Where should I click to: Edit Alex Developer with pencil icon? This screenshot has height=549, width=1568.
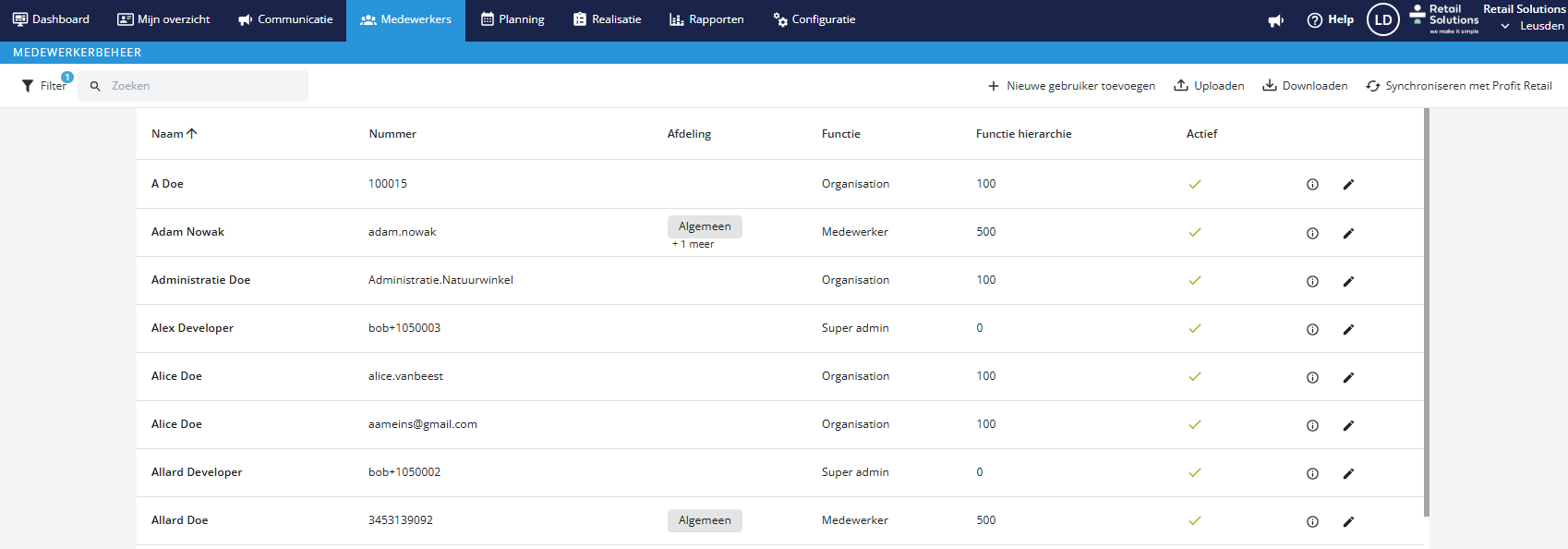point(1348,329)
